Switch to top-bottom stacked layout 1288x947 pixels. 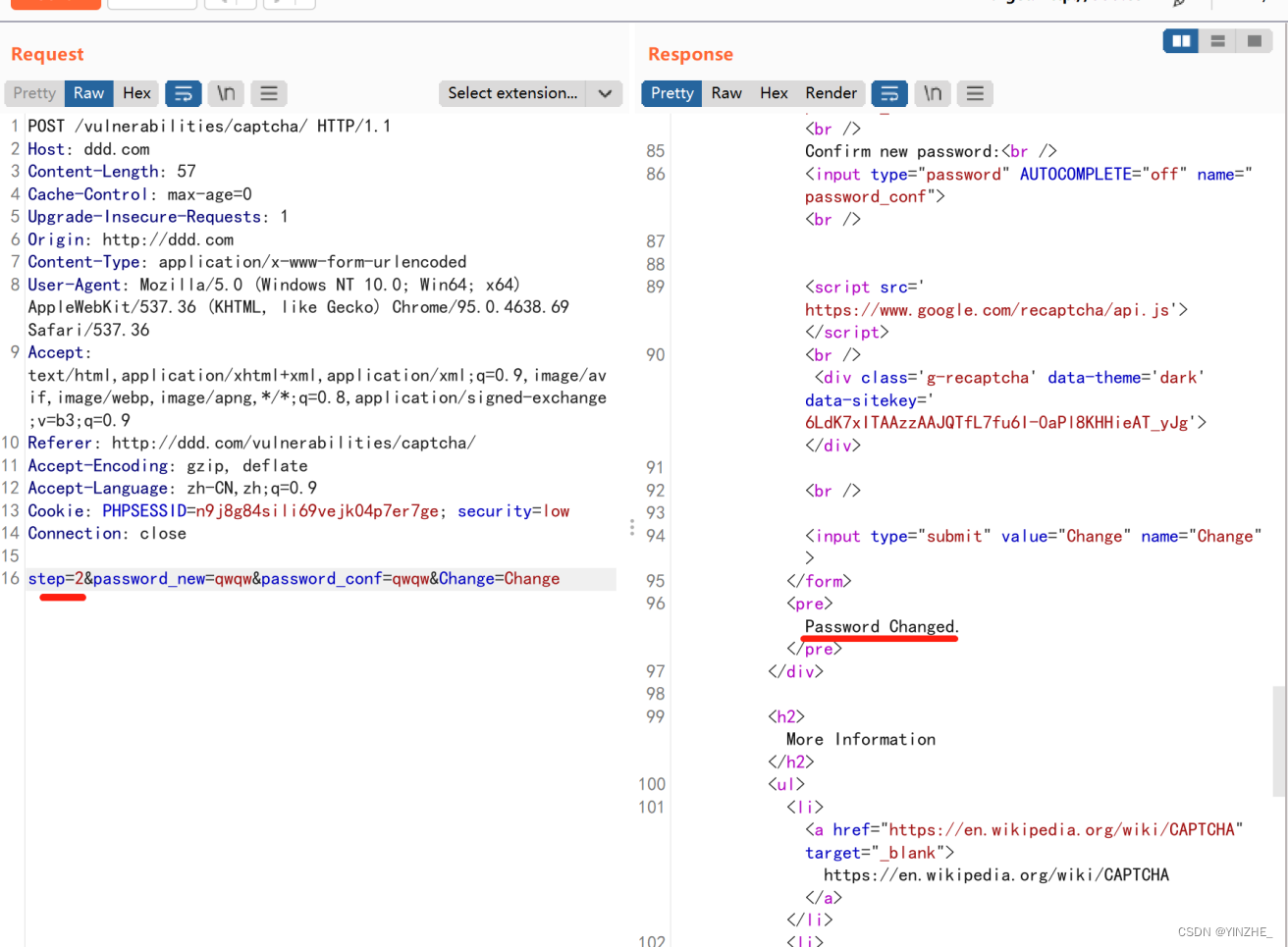[x=1217, y=40]
